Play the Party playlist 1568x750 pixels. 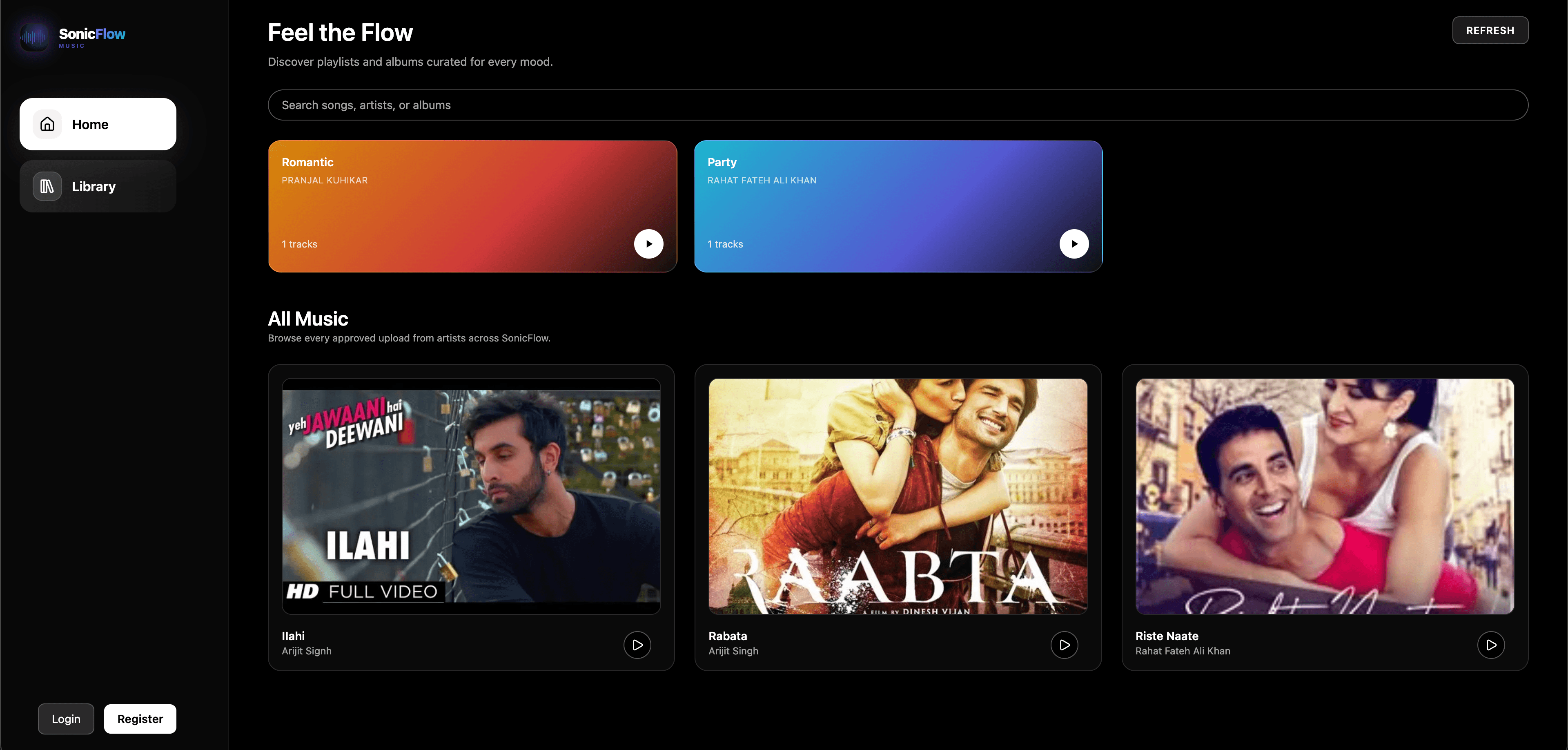[1074, 243]
